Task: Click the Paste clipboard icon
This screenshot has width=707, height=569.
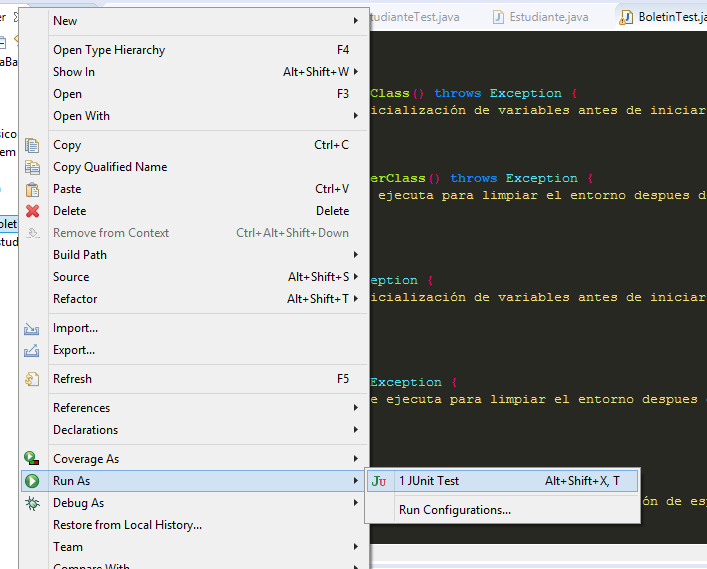Action: pyautogui.click(x=32, y=189)
